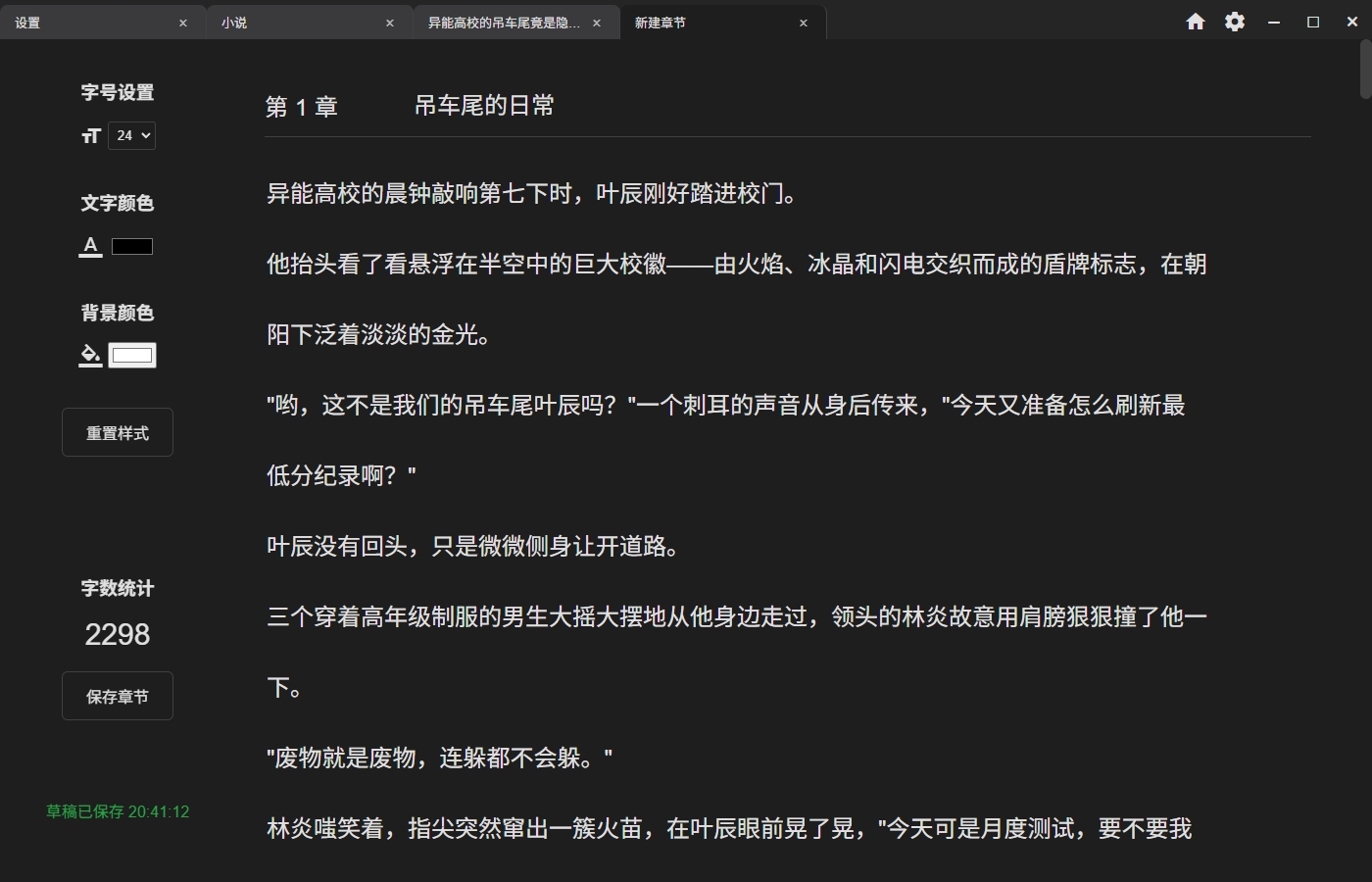
Task: Open the font size dropdown showing 24
Action: pyautogui.click(x=131, y=135)
